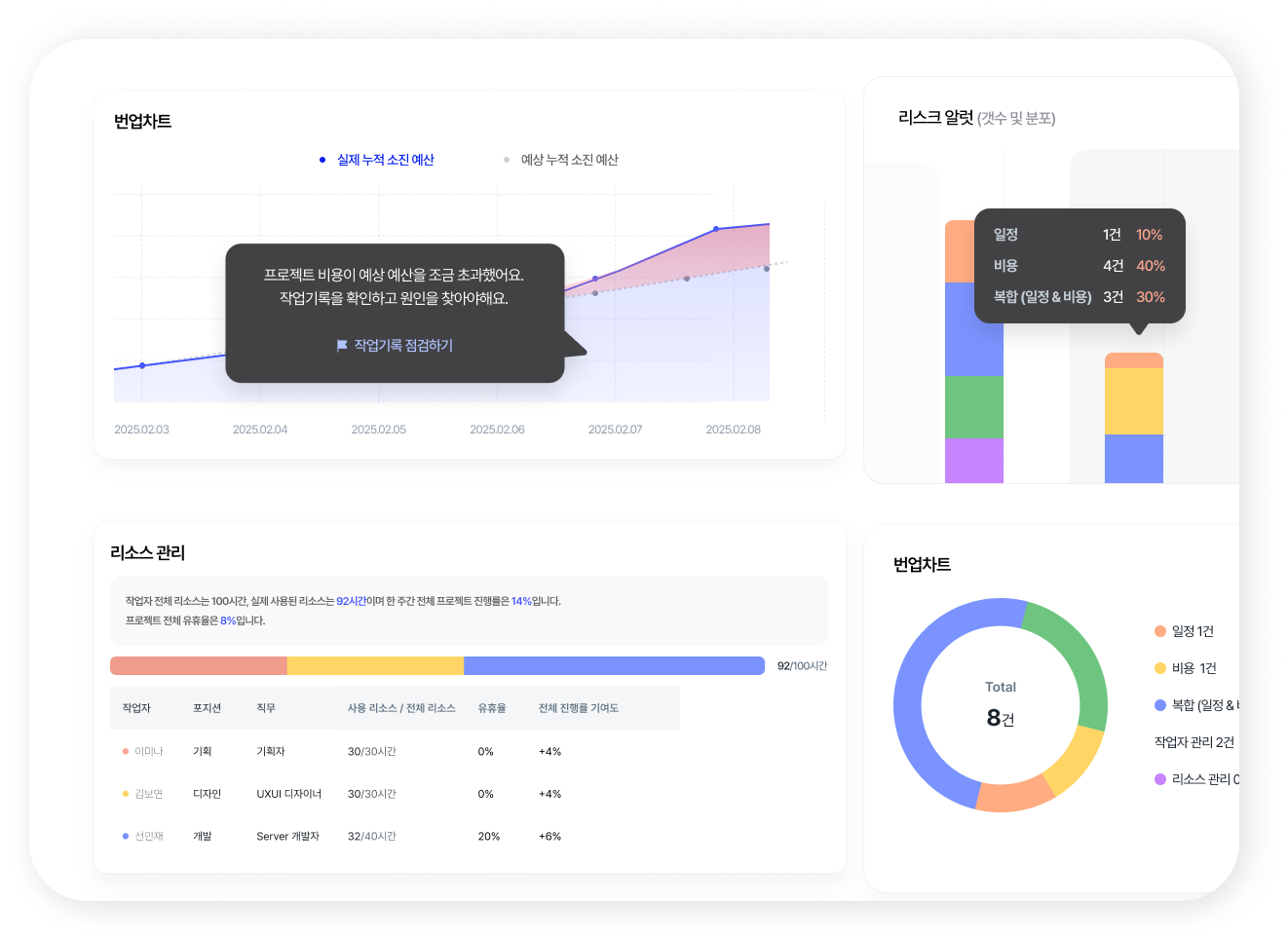Click the purple dot beside 리소스 관리 legend
Screen dimensions: 1288x940
click(1160, 779)
